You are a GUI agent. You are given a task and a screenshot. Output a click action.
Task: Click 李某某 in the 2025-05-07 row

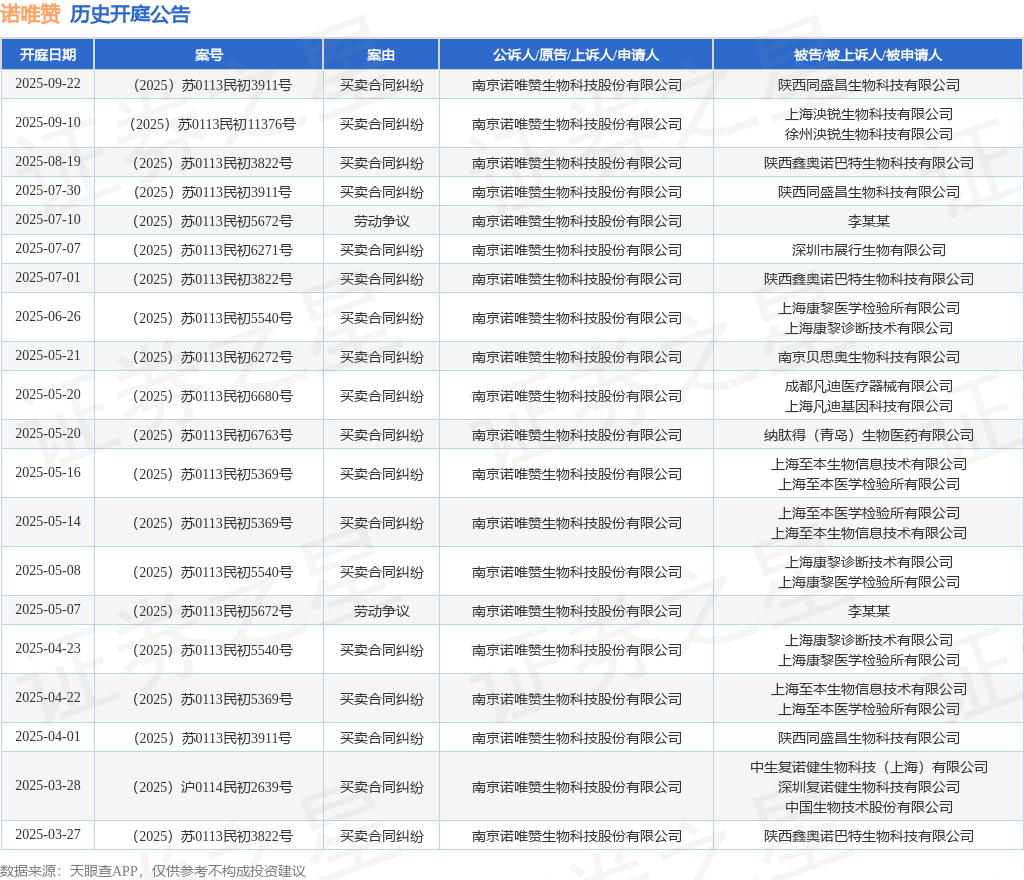click(869, 611)
